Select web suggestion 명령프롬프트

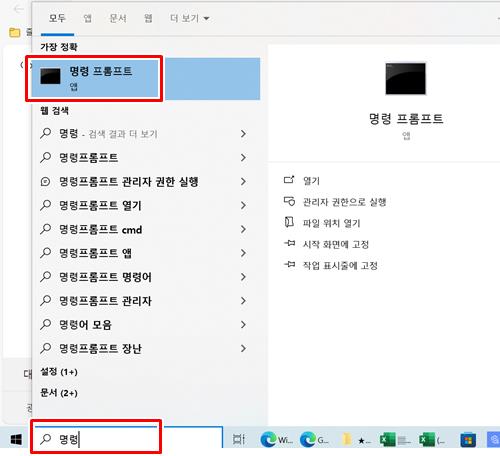click(146, 157)
